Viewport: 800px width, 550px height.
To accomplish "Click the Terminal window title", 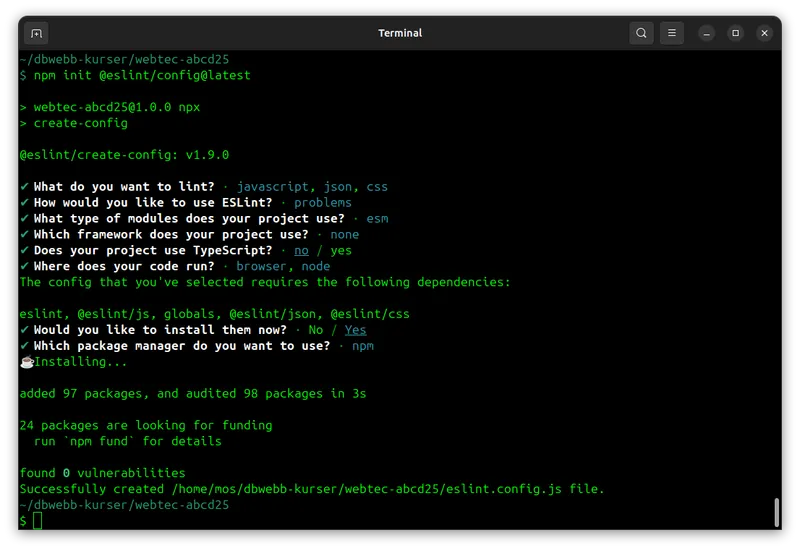I will [400, 33].
